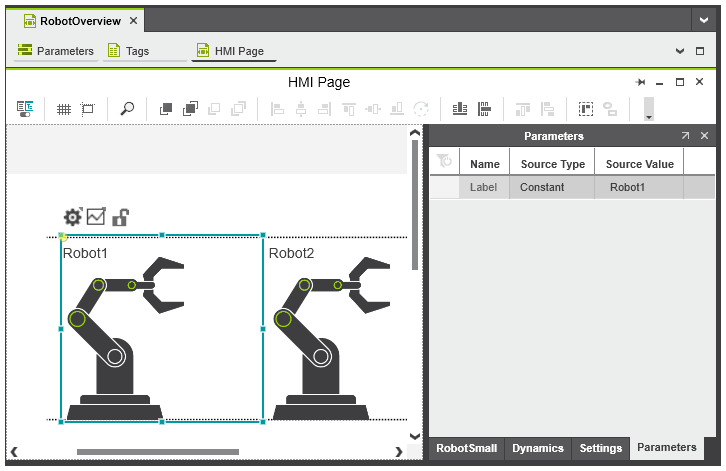
Task: Toggle the snap frame icon beside grid
Action: [88, 109]
